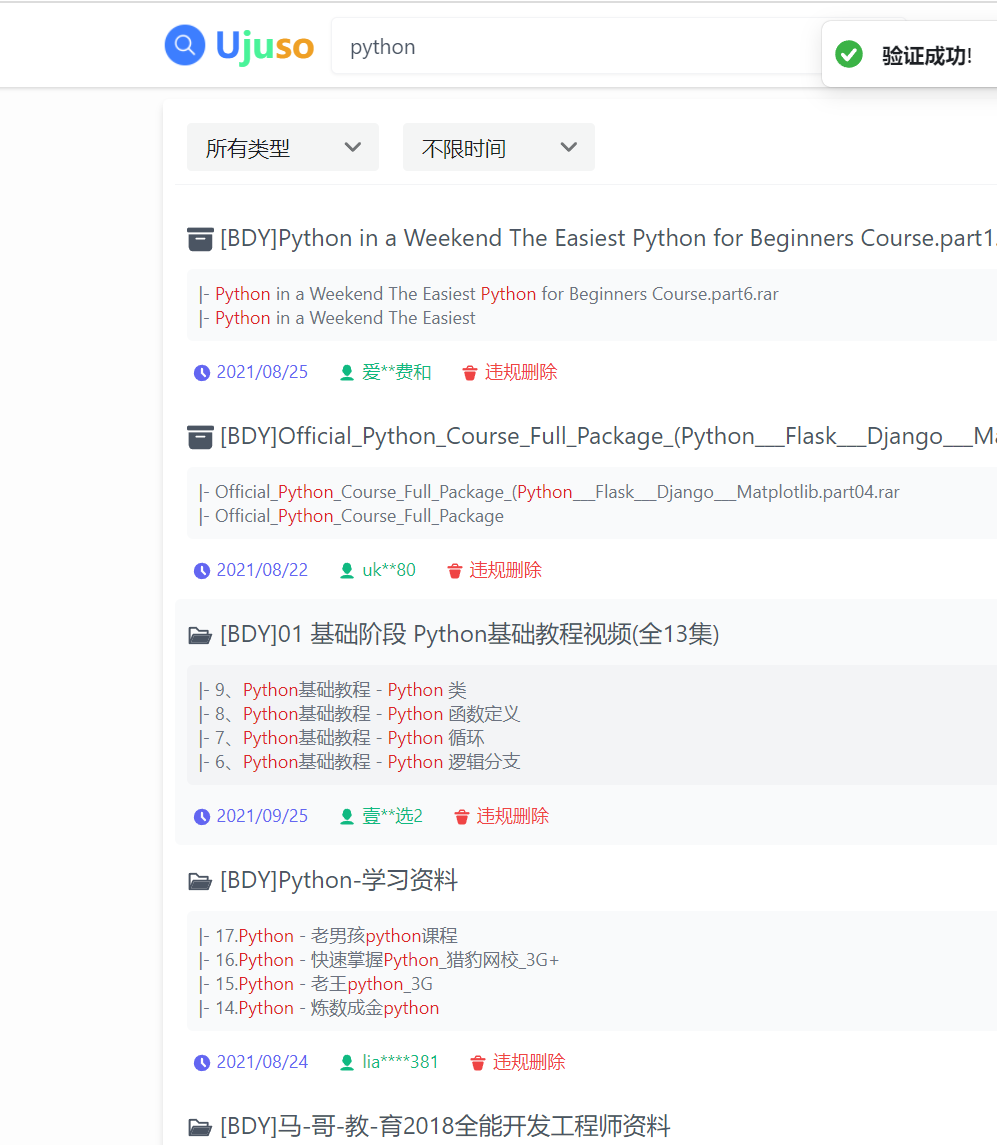Click trash icon in the 2021/08/25 row

[470, 373]
